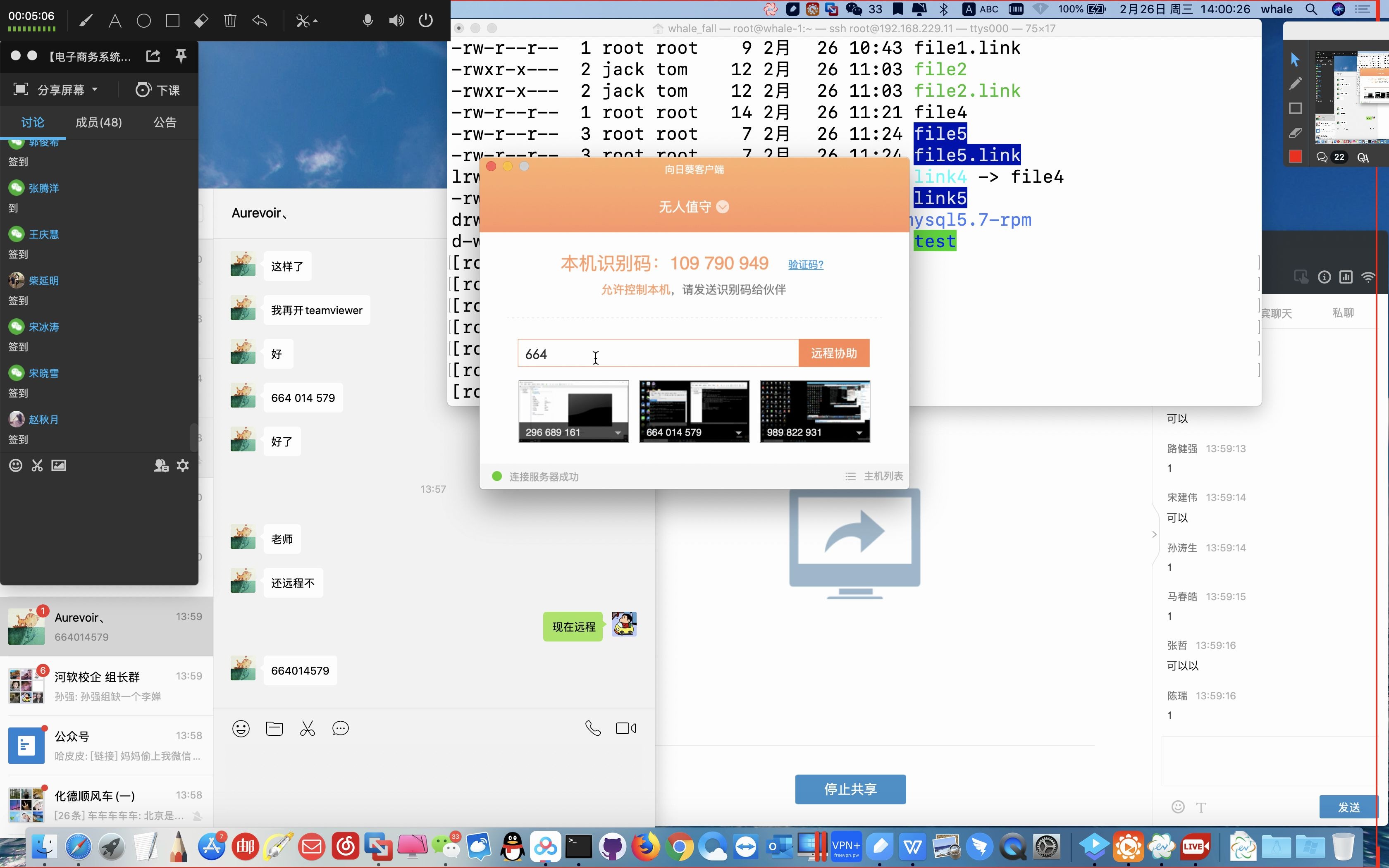Open the emoji picker in the discussion panel

pyautogui.click(x=15, y=465)
